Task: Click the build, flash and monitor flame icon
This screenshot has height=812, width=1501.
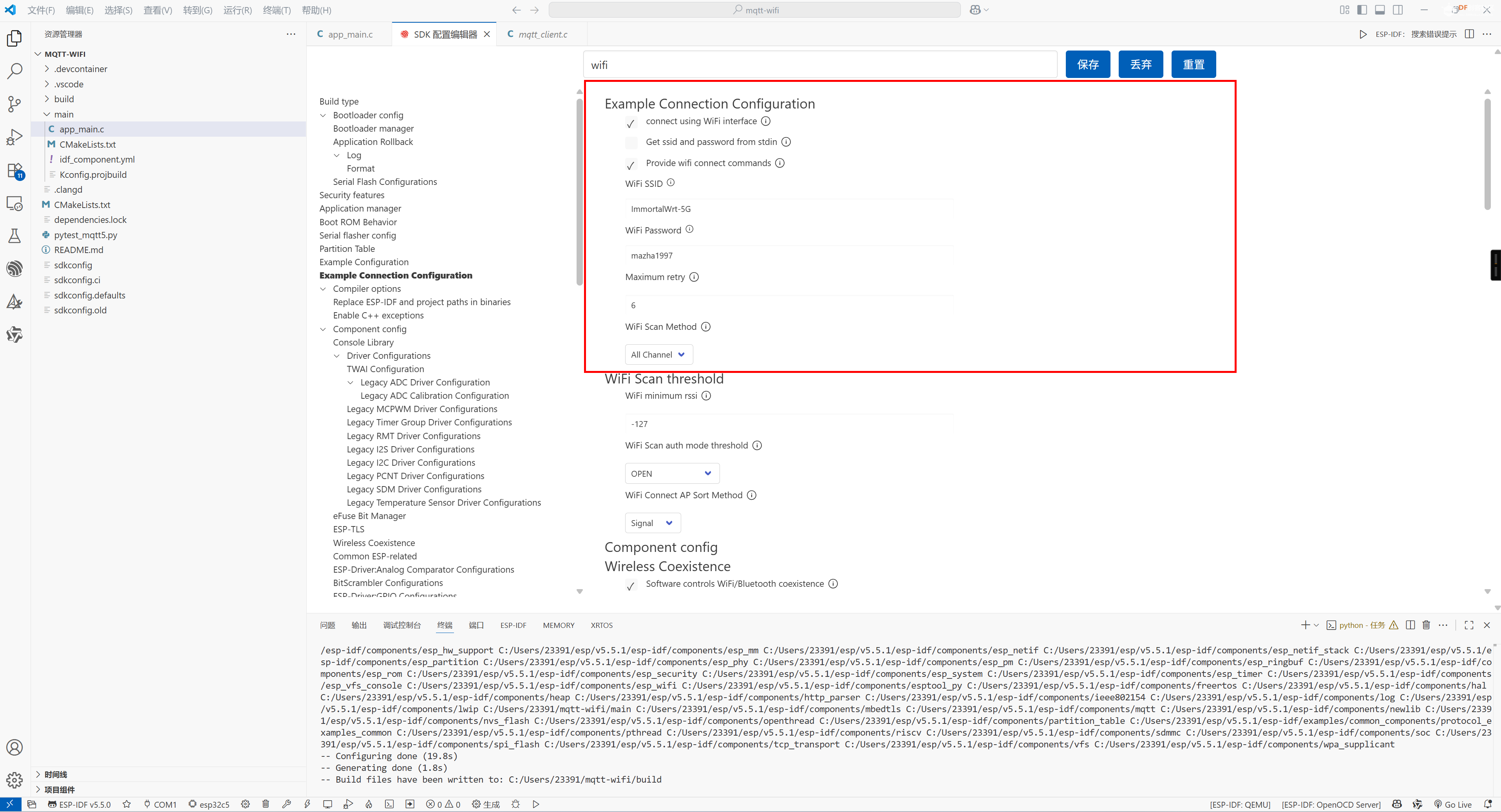Action: tap(369, 804)
